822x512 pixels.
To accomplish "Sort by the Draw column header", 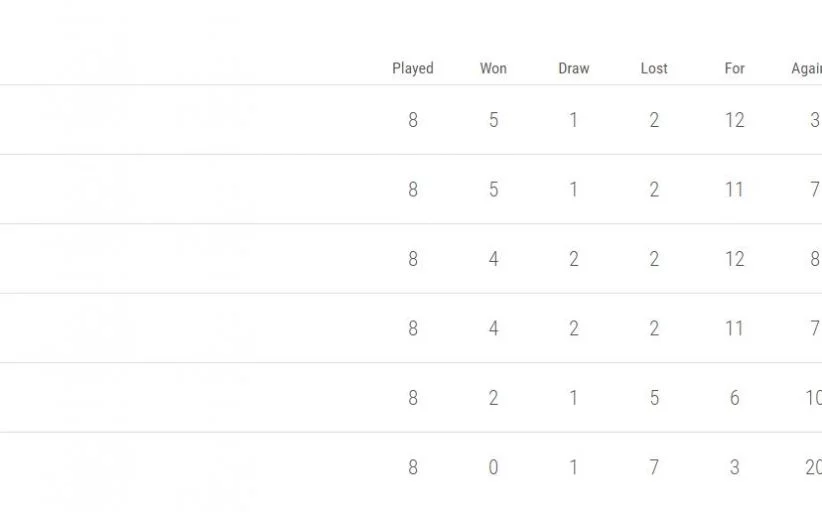I will [573, 69].
